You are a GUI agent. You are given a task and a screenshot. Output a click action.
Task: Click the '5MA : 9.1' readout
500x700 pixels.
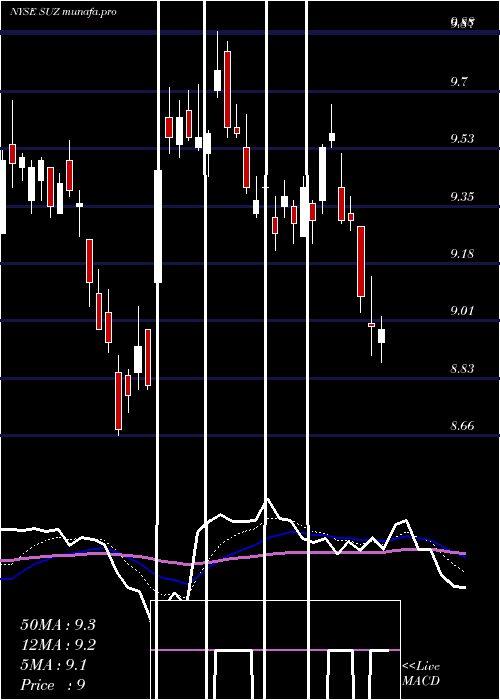tap(54, 665)
